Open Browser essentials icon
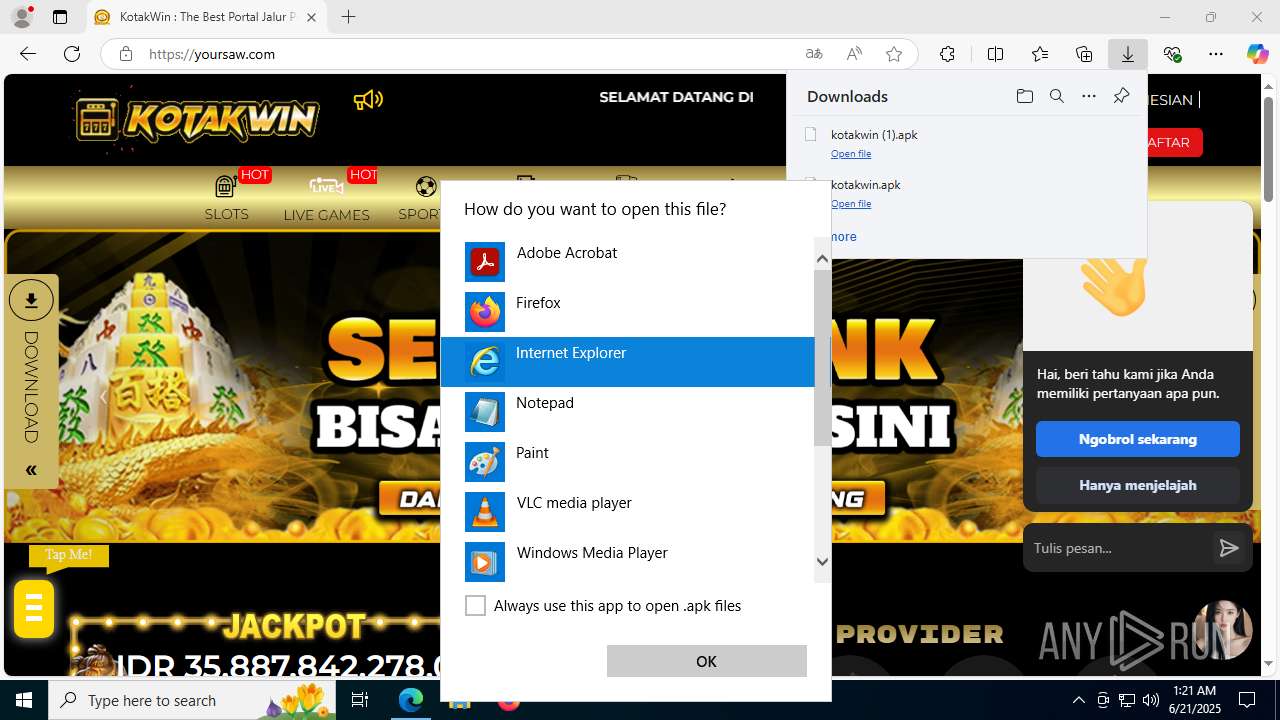 pos(1173,54)
